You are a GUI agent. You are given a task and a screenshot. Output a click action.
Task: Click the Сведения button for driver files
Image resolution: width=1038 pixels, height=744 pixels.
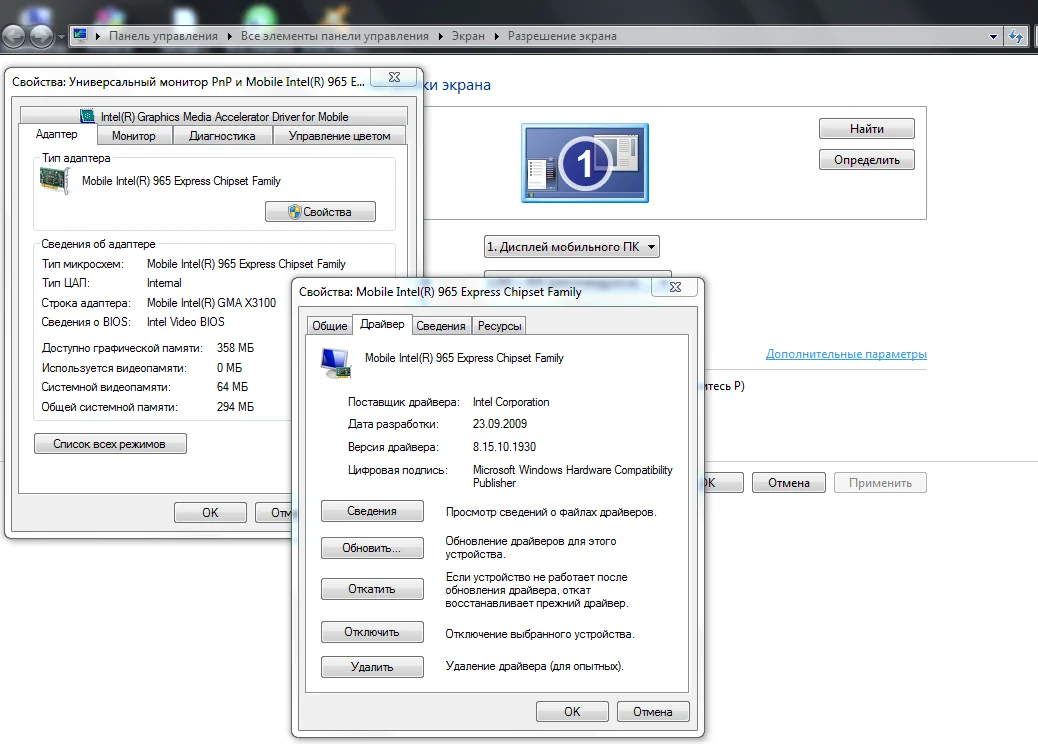(372, 511)
